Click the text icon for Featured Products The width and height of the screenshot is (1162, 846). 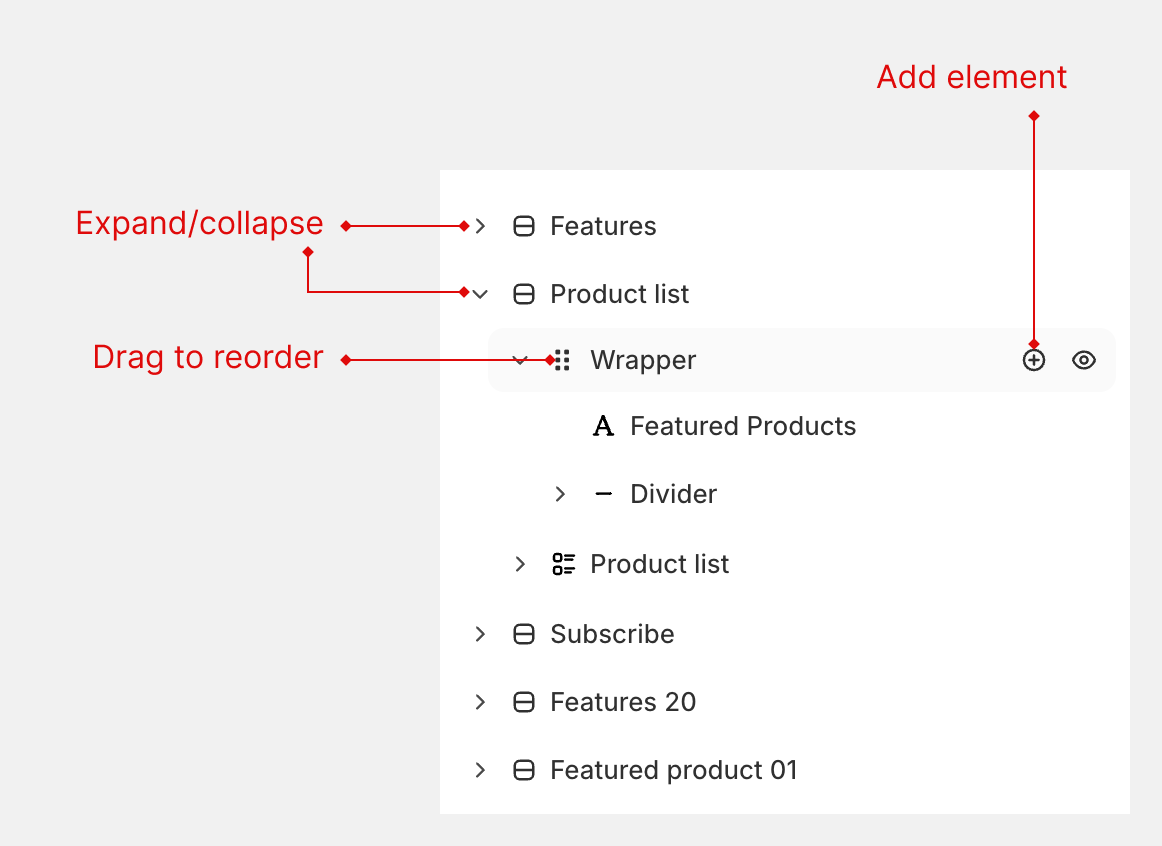coord(603,427)
